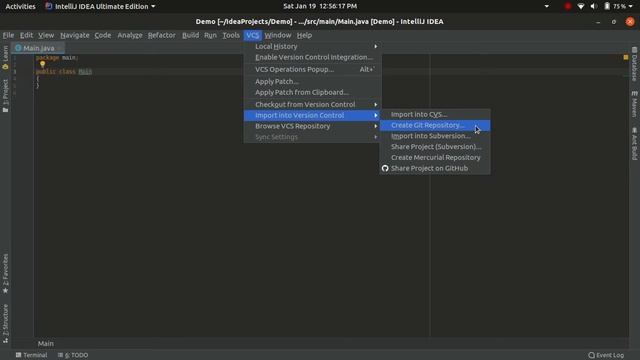Open the clock and calendar panel
The height and width of the screenshot is (360, 640).
[x=320, y=6]
